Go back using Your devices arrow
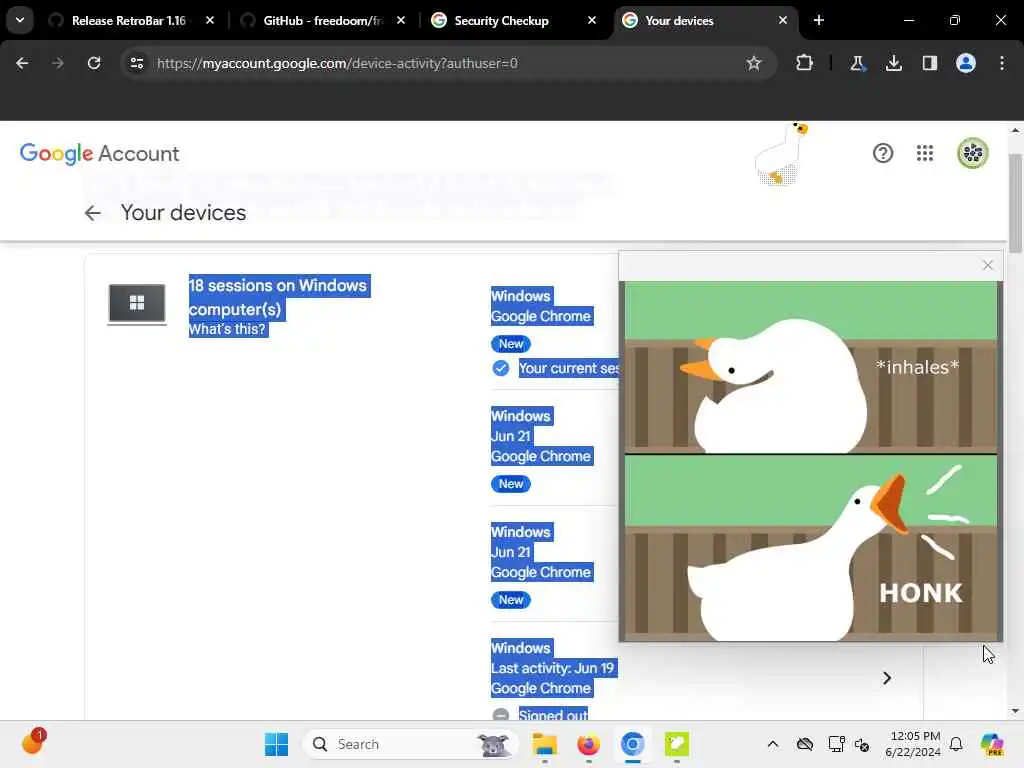 coord(93,213)
